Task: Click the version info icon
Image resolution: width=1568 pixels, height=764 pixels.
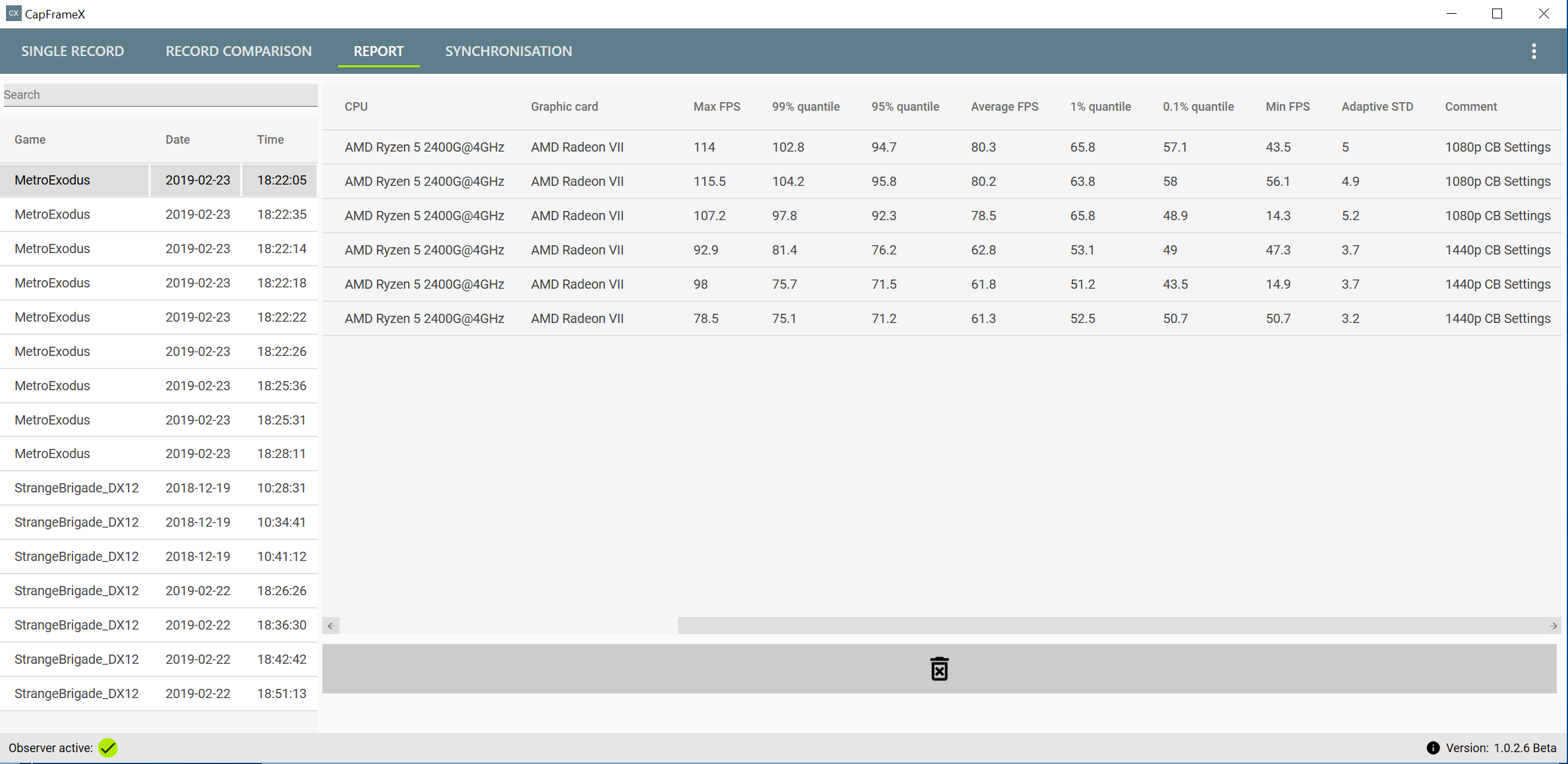Action: point(1433,748)
